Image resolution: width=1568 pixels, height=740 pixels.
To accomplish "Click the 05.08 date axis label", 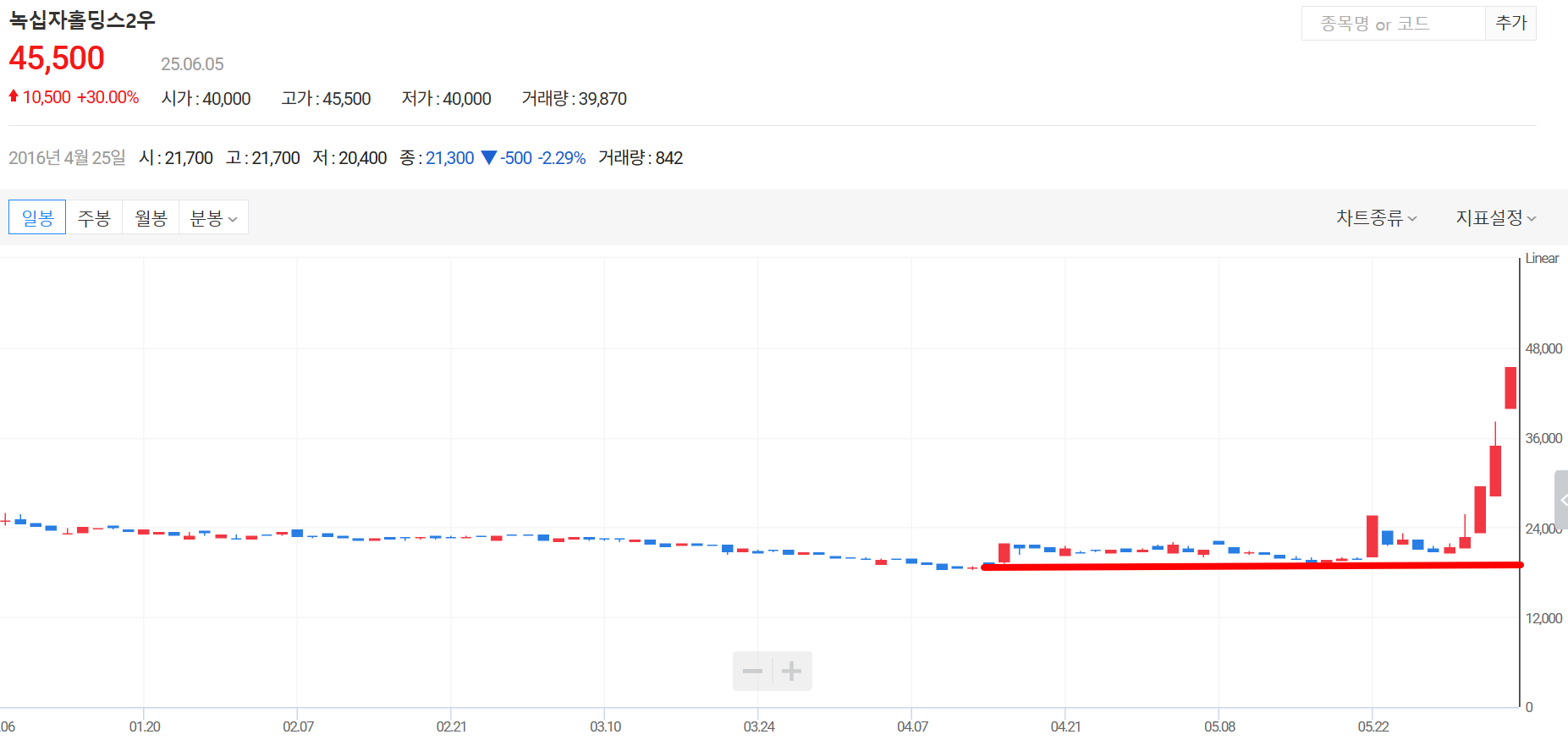I will pos(1219,726).
